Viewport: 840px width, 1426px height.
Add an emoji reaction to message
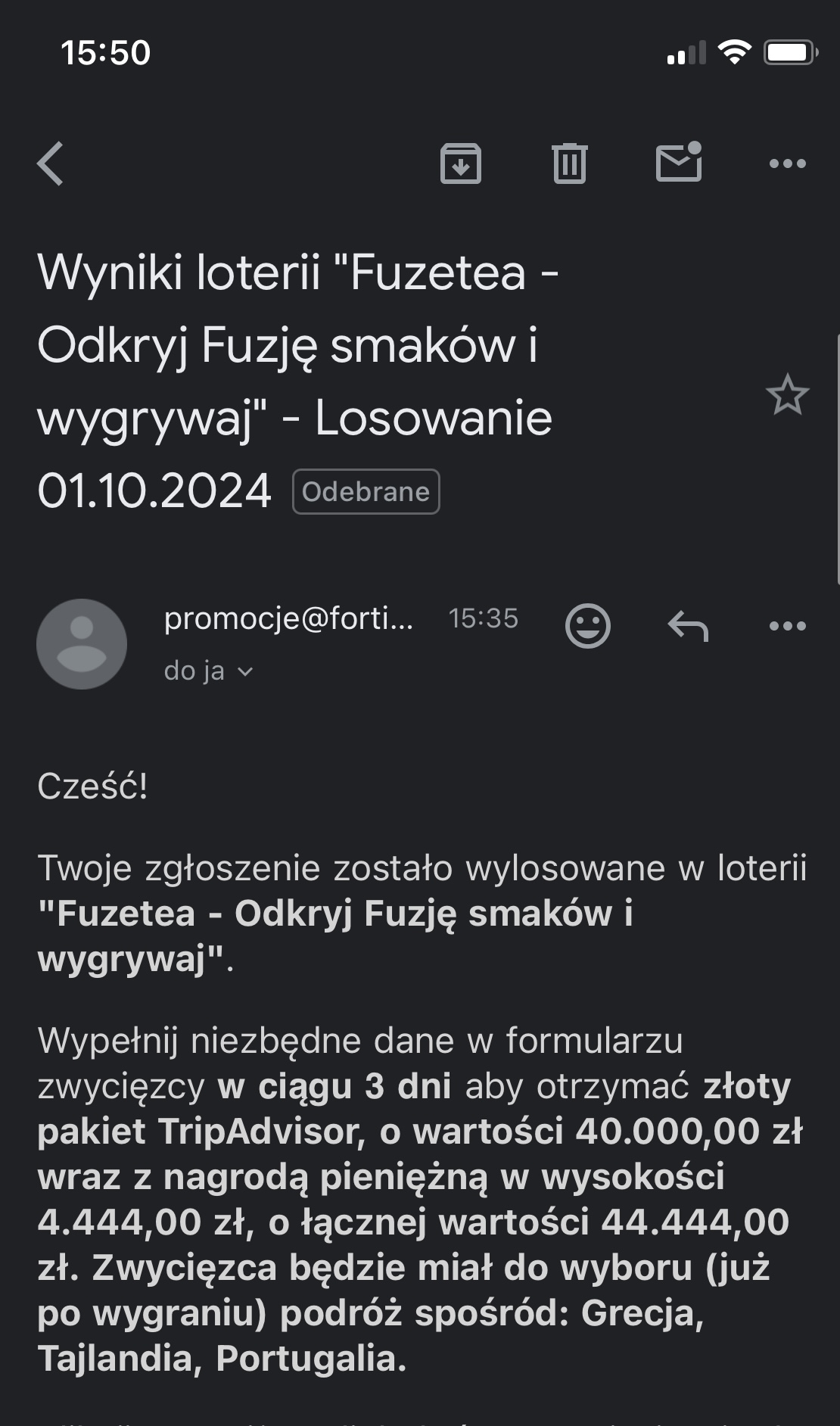point(587,626)
